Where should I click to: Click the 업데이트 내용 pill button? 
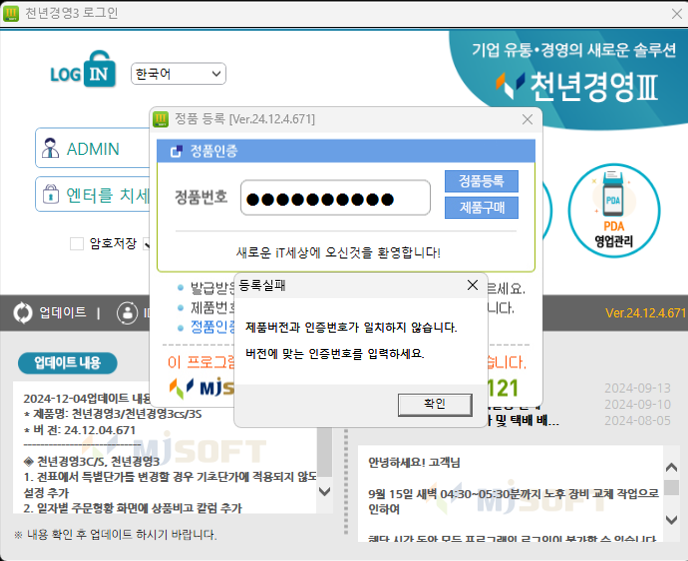68,363
